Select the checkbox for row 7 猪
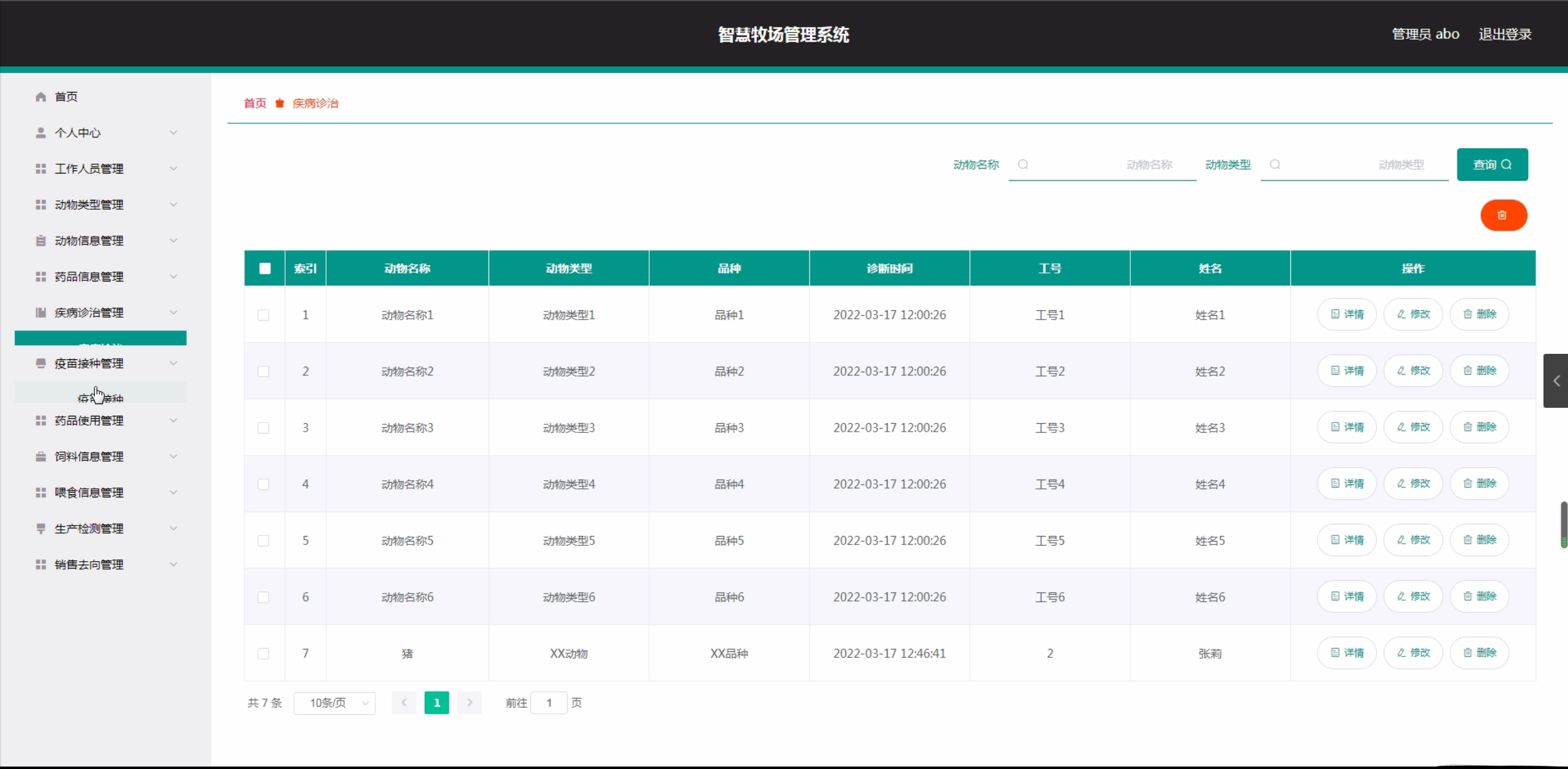1568x769 pixels. coord(264,653)
